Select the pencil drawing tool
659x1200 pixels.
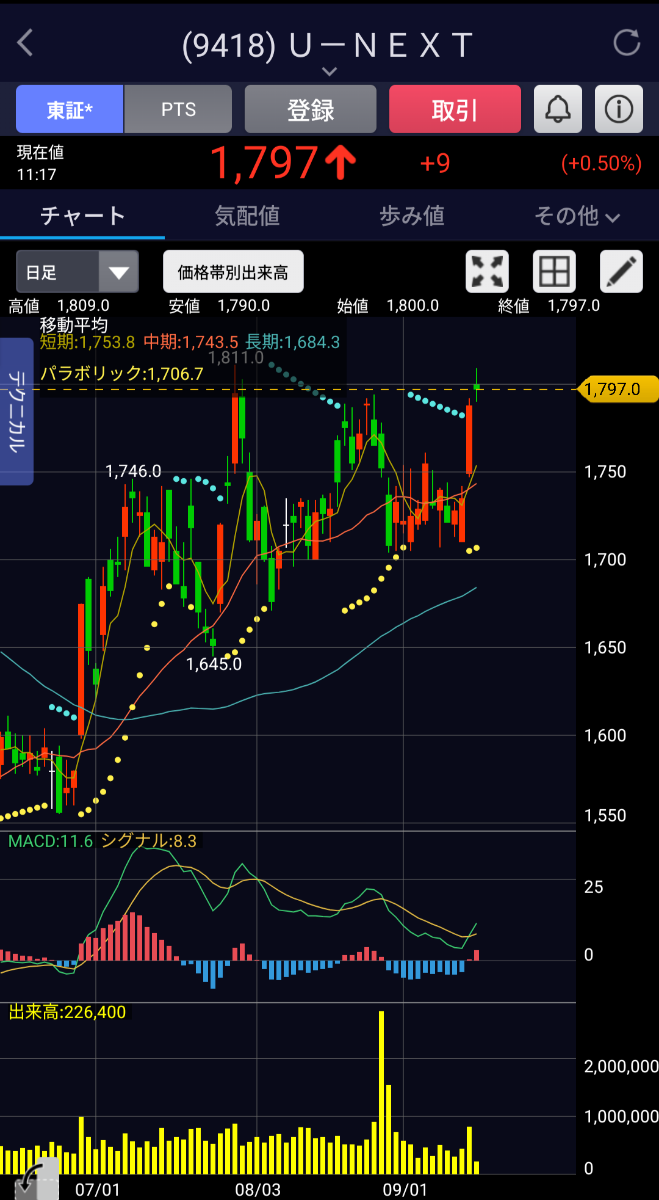point(621,271)
